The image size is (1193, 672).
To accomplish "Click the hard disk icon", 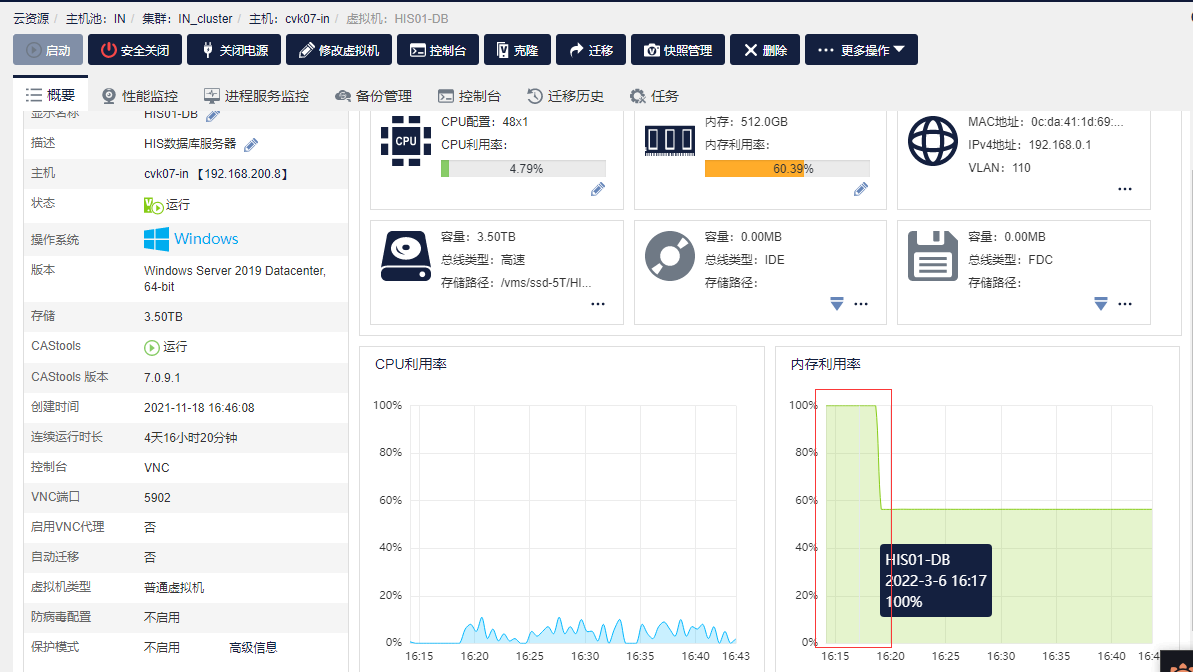I will click(x=406, y=256).
